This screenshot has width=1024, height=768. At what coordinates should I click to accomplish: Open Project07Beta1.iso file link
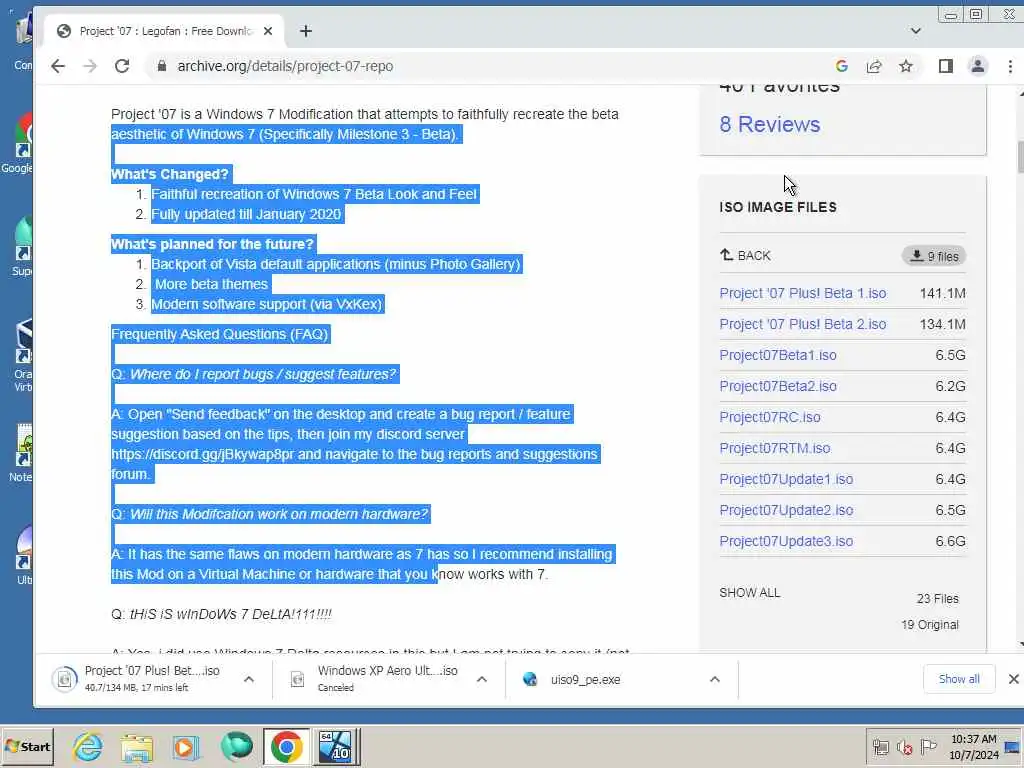(x=778, y=355)
